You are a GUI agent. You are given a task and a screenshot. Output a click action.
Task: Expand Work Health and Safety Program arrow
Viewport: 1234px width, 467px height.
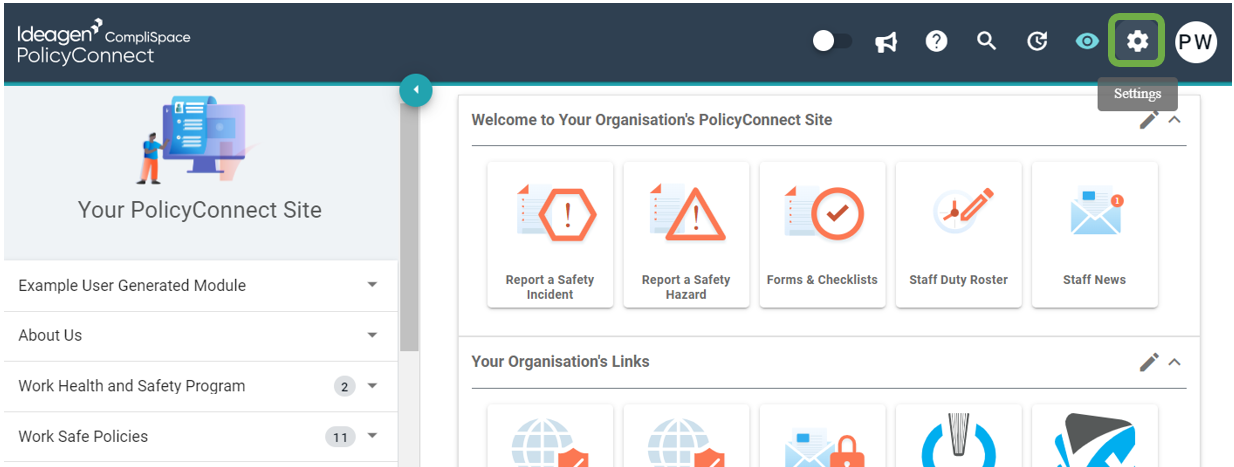(x=372, y=386)
